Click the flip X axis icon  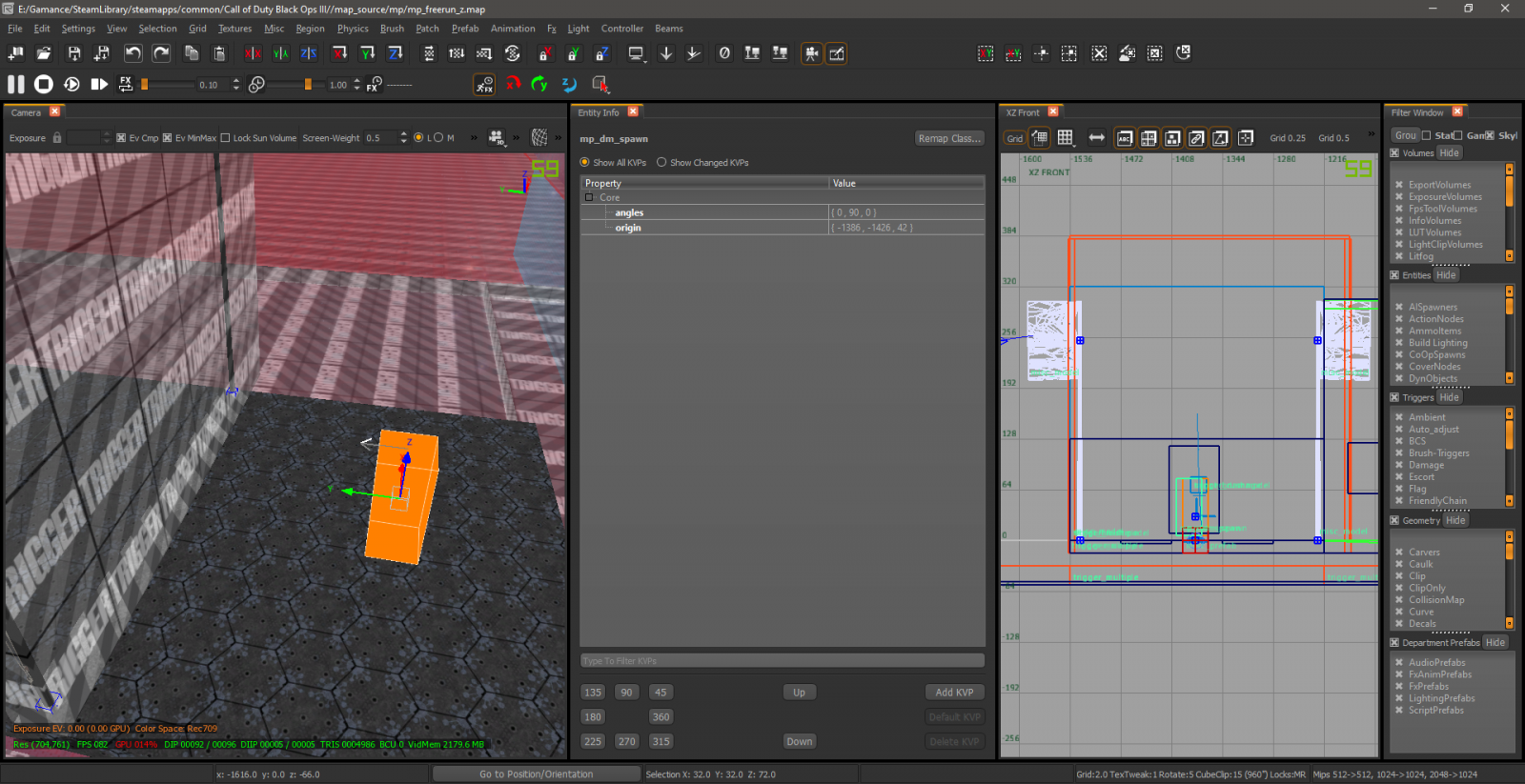[253, 54]
